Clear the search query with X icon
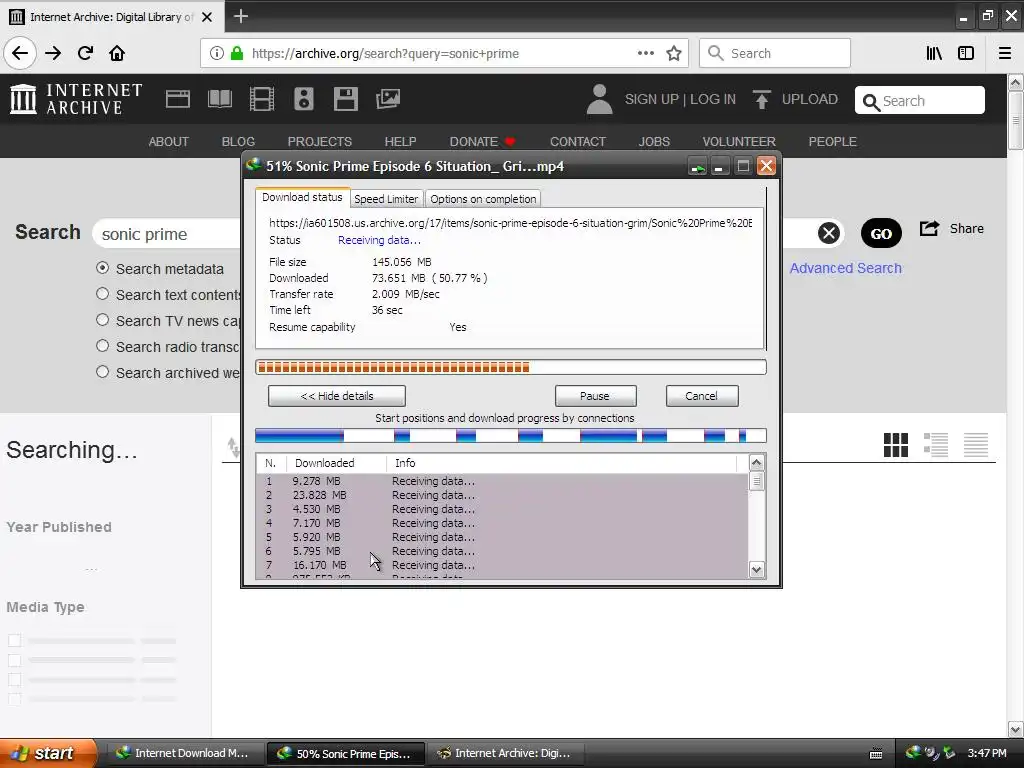Screen dimensions: 1024x768 [x=829, y=233]
